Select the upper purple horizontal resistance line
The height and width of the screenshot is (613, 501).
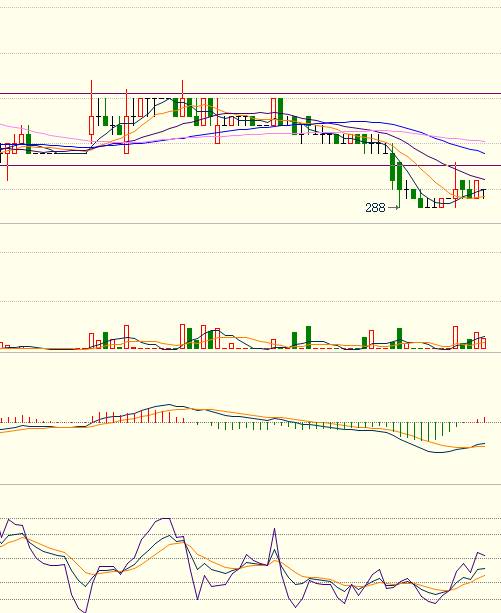(250, 94)
